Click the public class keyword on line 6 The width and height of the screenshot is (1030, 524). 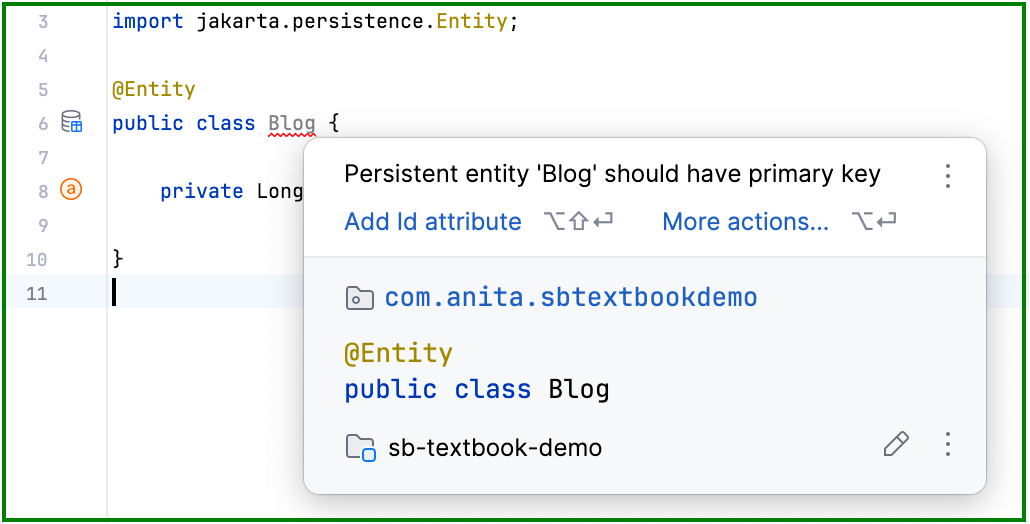pos(183,123)
